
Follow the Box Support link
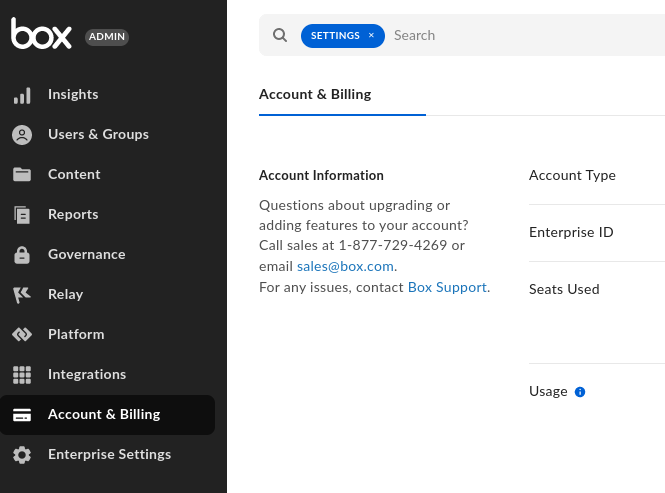[447, 287]
